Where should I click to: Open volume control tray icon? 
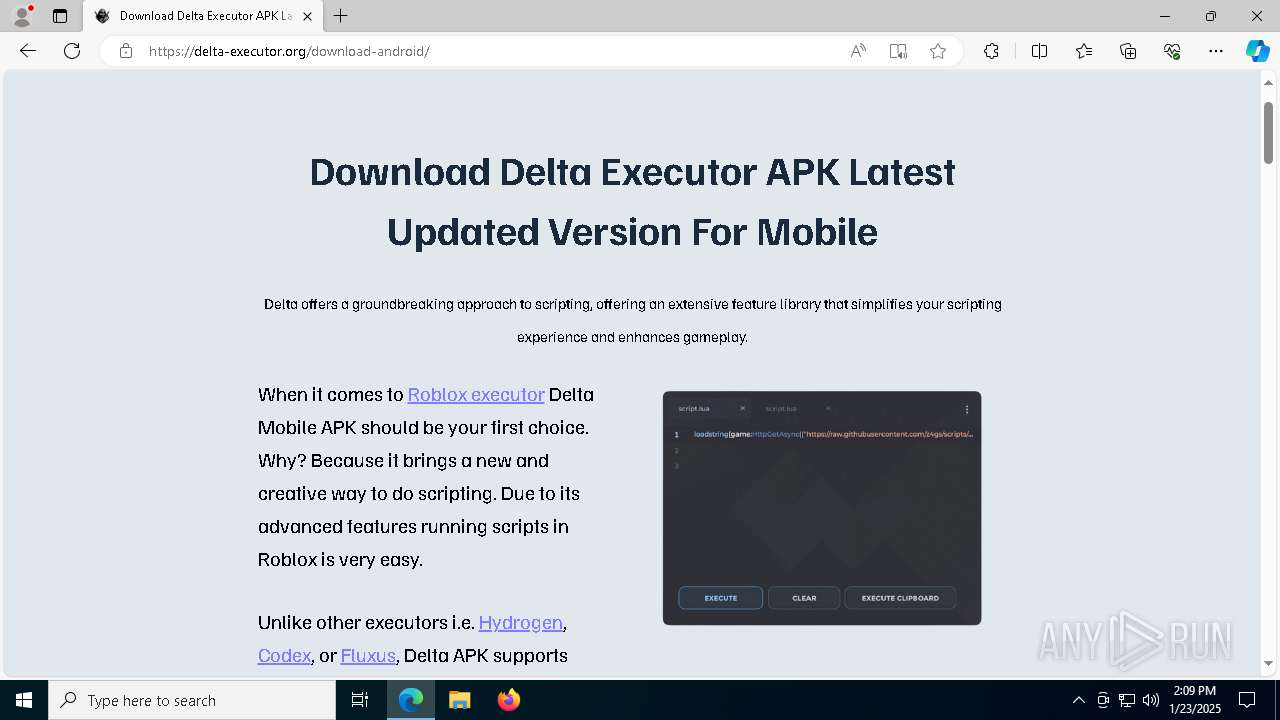pos(1151,700)
